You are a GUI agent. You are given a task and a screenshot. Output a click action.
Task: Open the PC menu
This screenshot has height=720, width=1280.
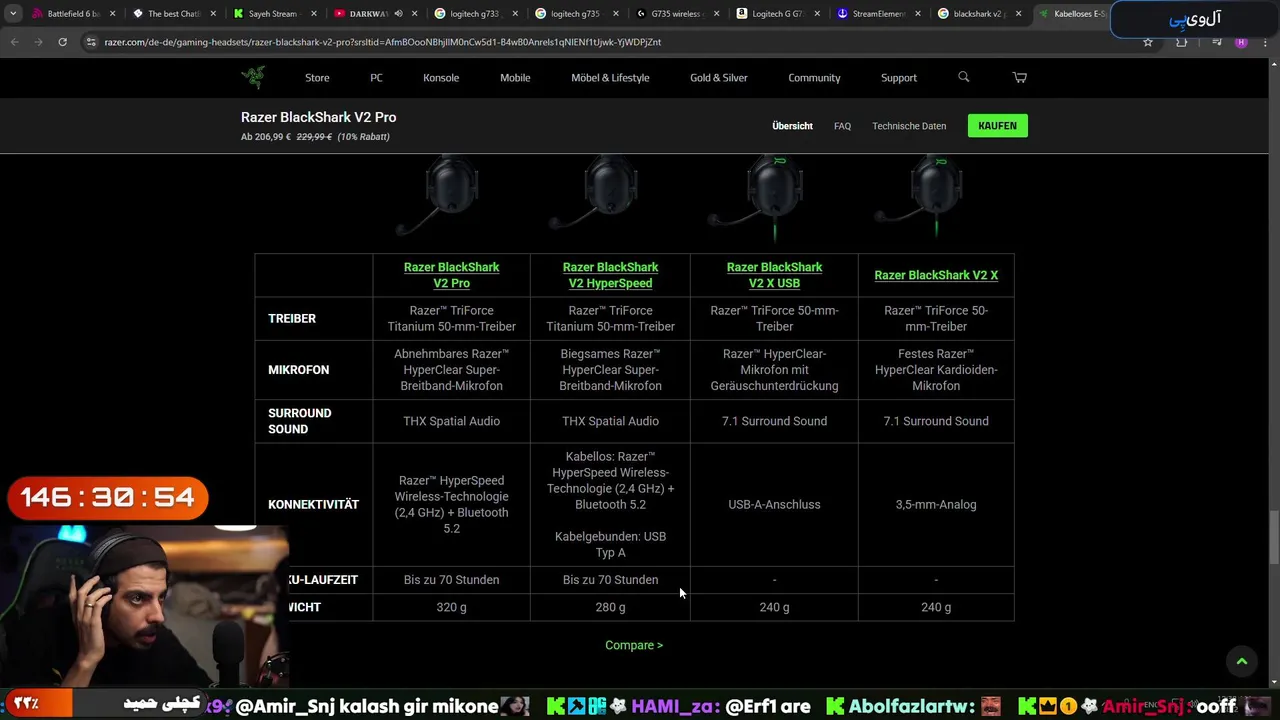(x=376, y=77)
